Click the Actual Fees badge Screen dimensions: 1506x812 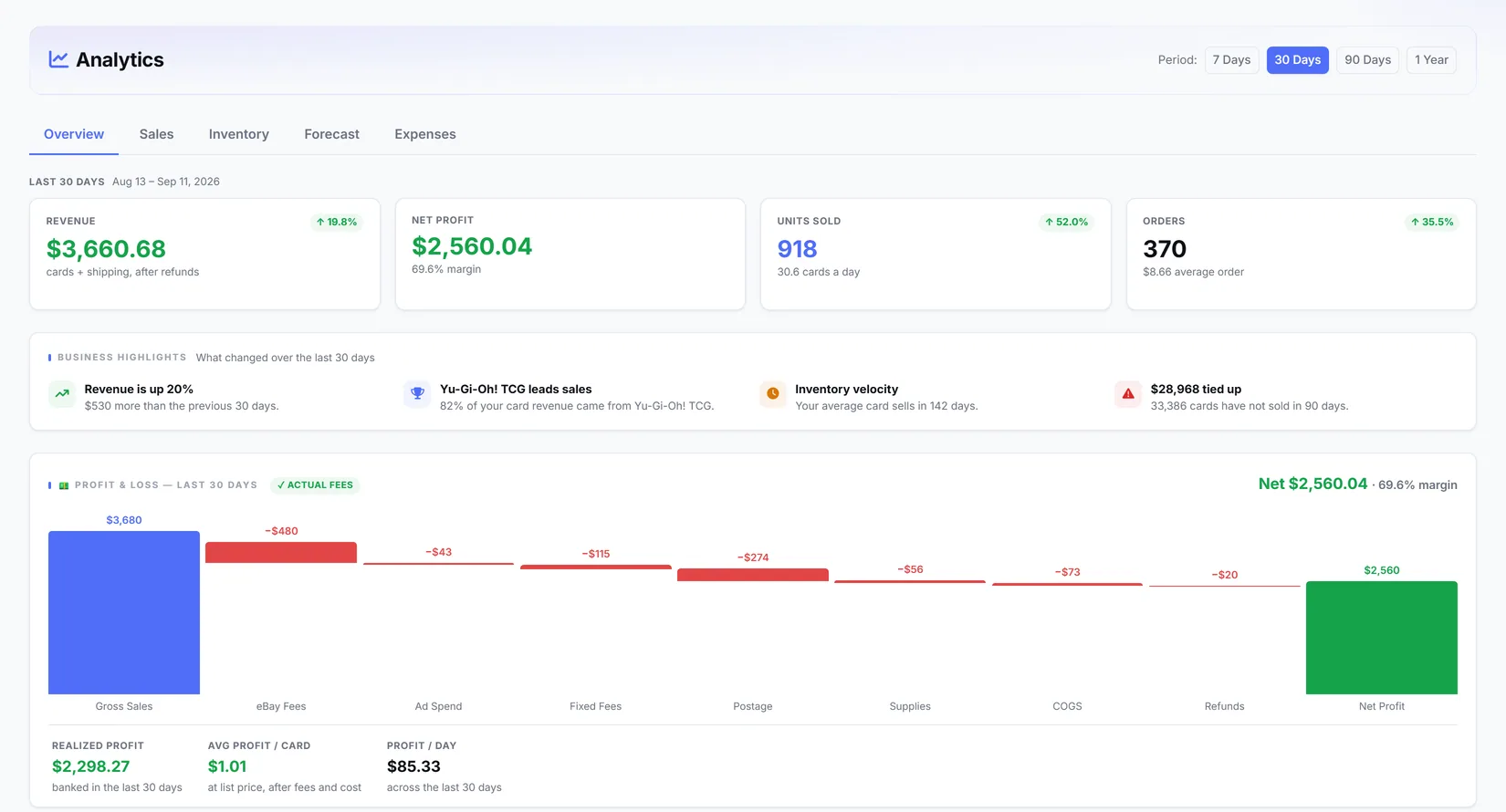click(315, 485)
